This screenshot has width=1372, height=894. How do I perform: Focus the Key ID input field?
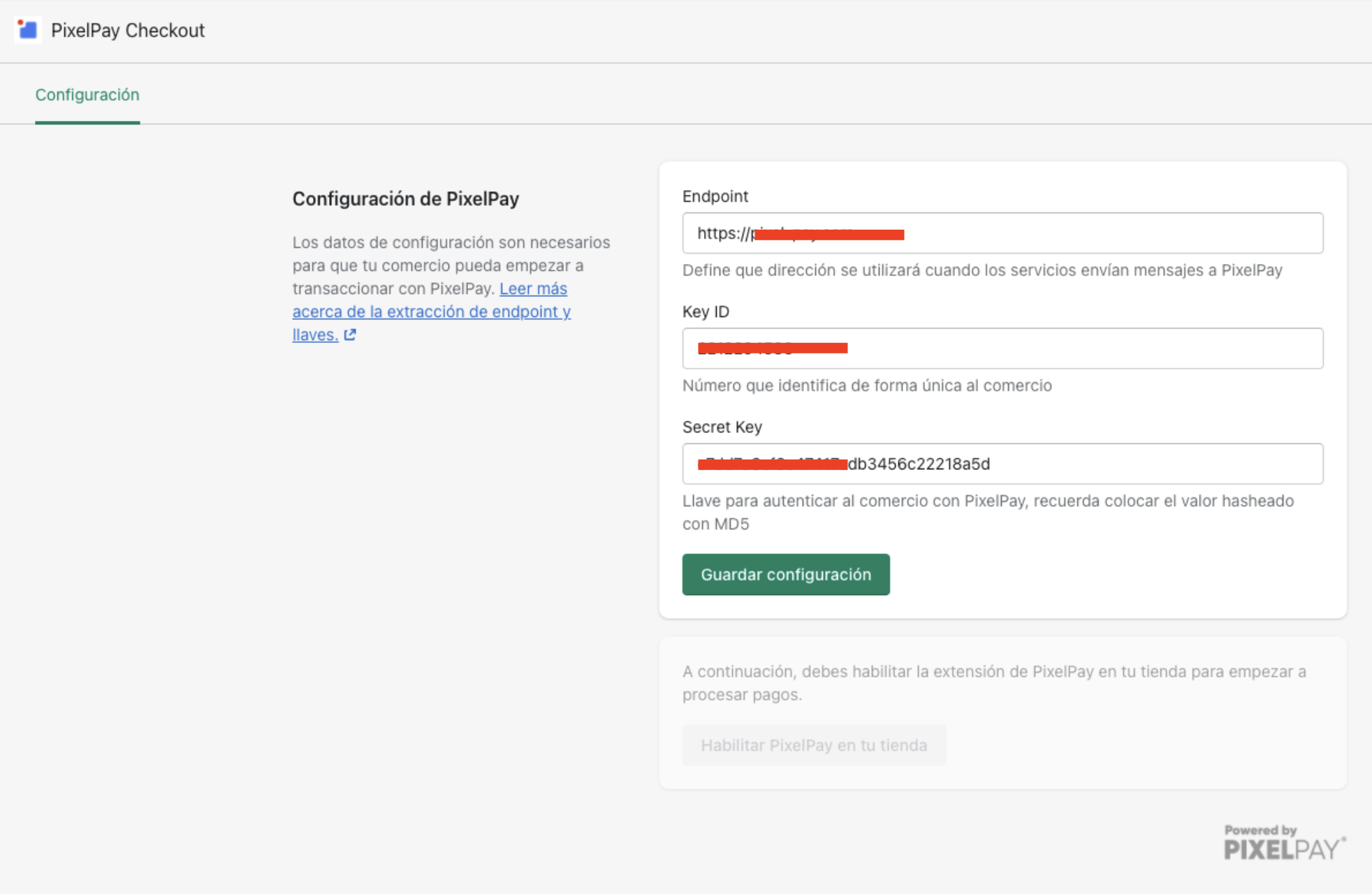tap(1002, 349)
